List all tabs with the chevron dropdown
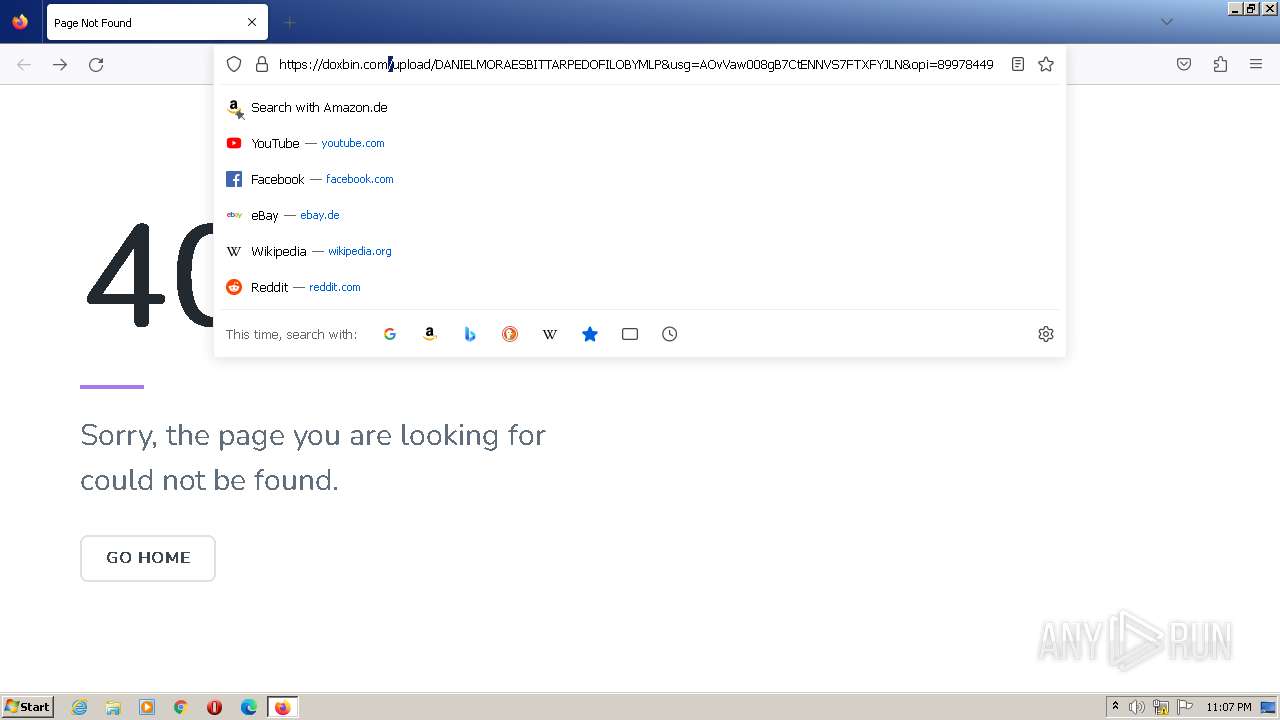The image size is (1280, 720). [x=1166, y=22]
